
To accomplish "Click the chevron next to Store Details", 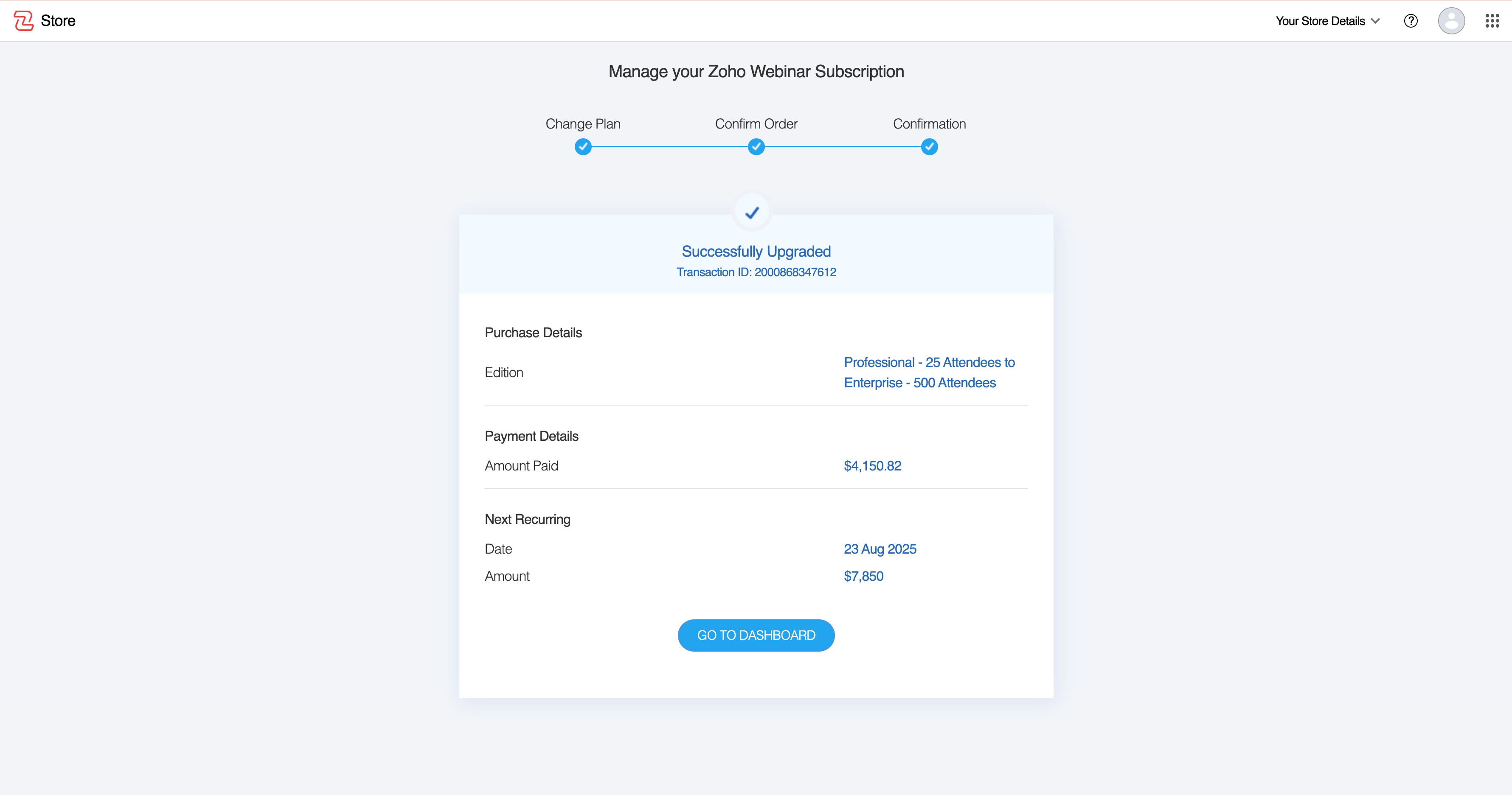I will [1375, 21].
